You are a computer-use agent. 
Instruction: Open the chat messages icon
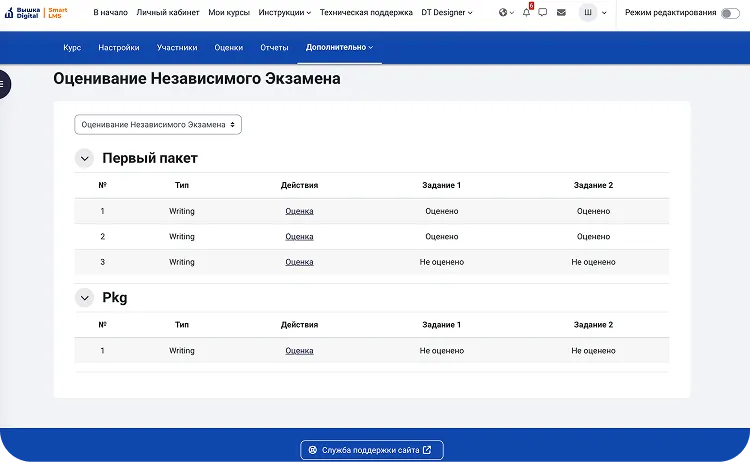coord(542,12)
